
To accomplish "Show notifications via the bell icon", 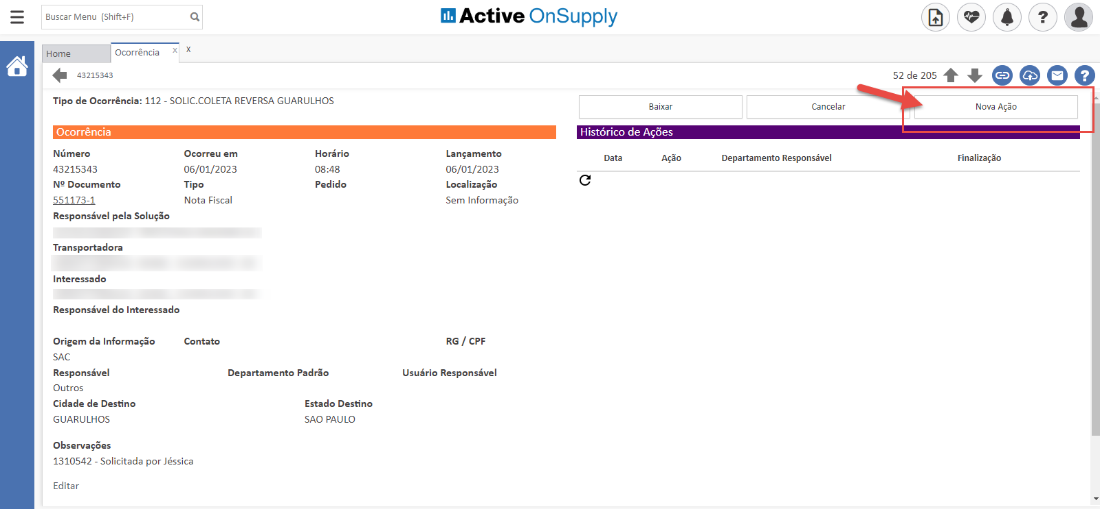I will click(1006, 17).
